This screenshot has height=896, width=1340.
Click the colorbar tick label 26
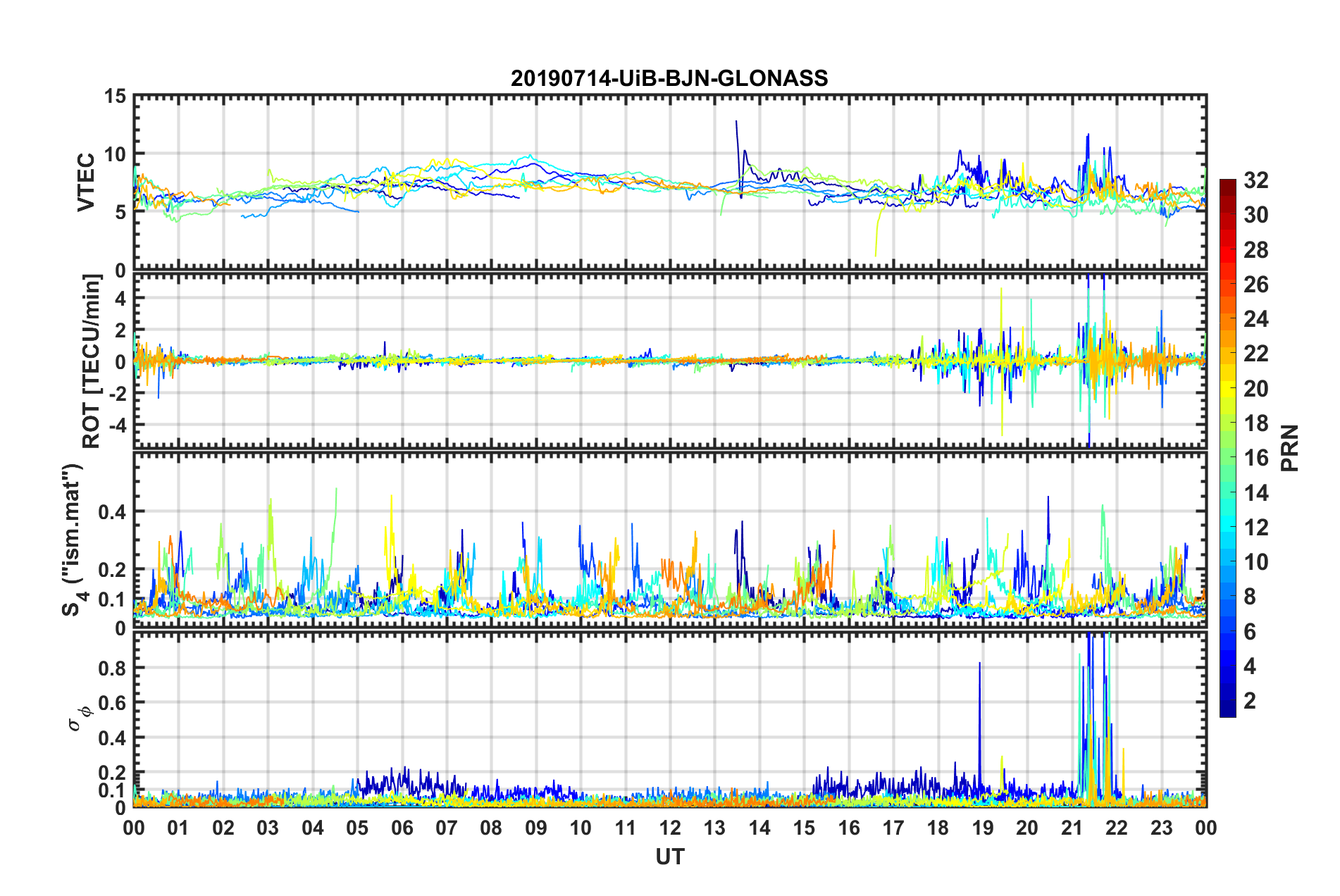(x=1255, y=285)
